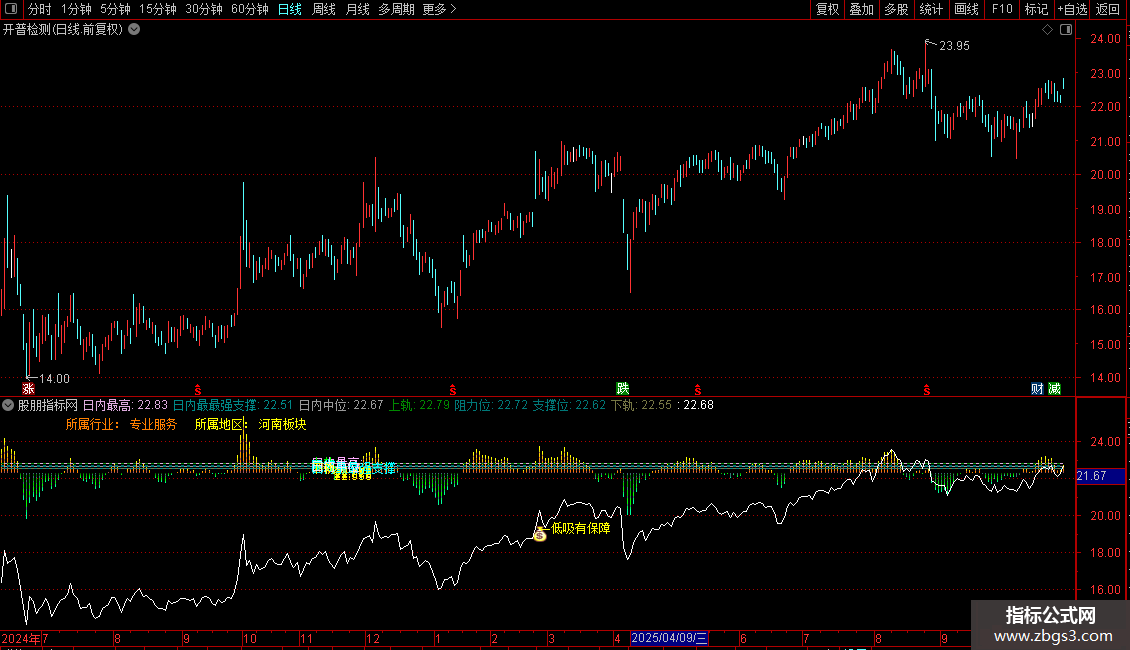Click the 2024年 label on time axis

click(20, 638)
